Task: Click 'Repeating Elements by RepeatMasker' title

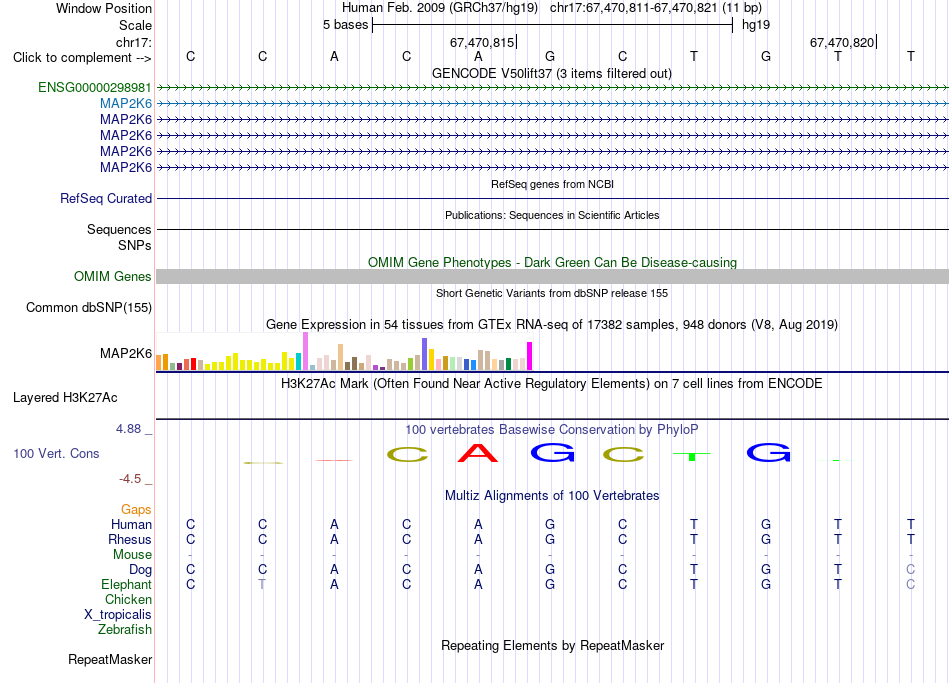Action: coord(552,645)
